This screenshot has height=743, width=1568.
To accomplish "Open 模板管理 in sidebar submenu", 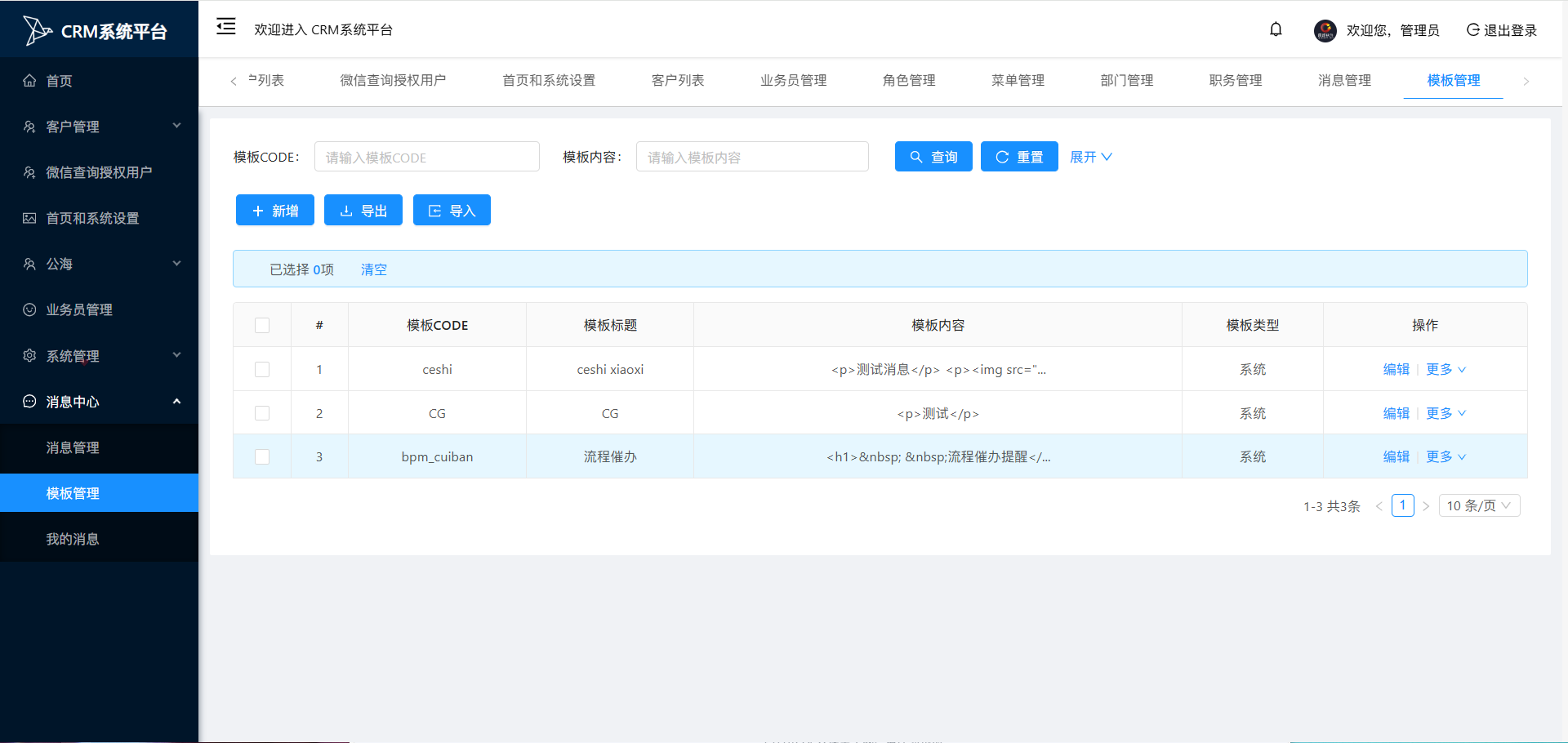I will point(99,493).
